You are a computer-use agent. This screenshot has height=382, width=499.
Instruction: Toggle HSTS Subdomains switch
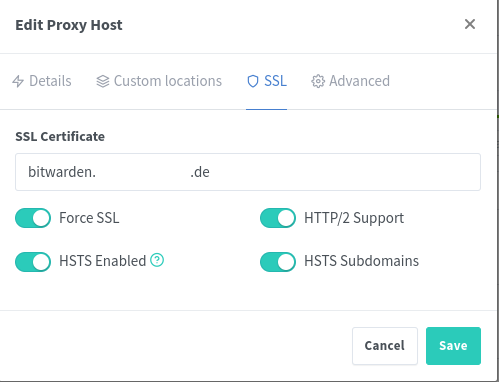(x=278, y=262)
